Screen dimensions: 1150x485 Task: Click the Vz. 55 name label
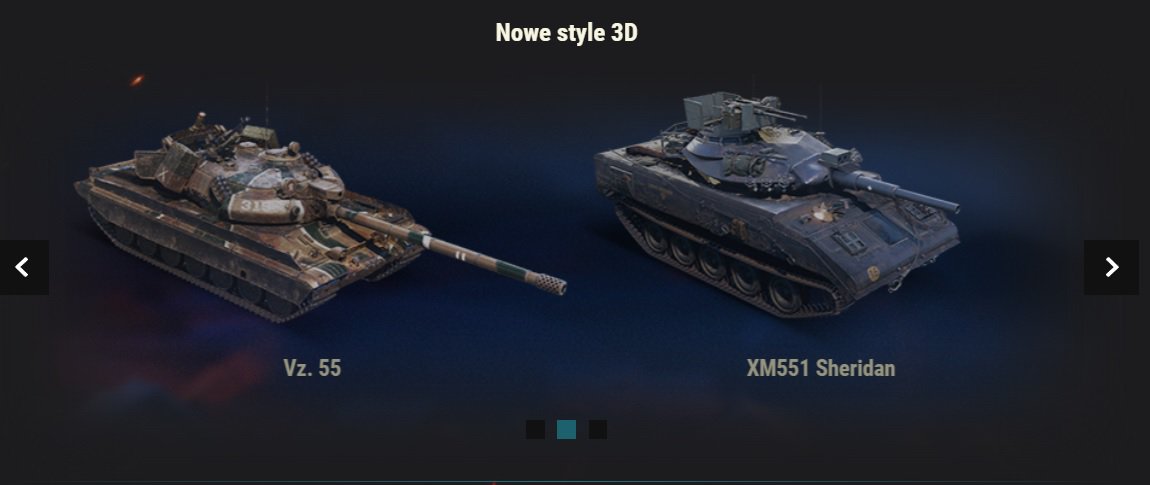click(312, 368)
